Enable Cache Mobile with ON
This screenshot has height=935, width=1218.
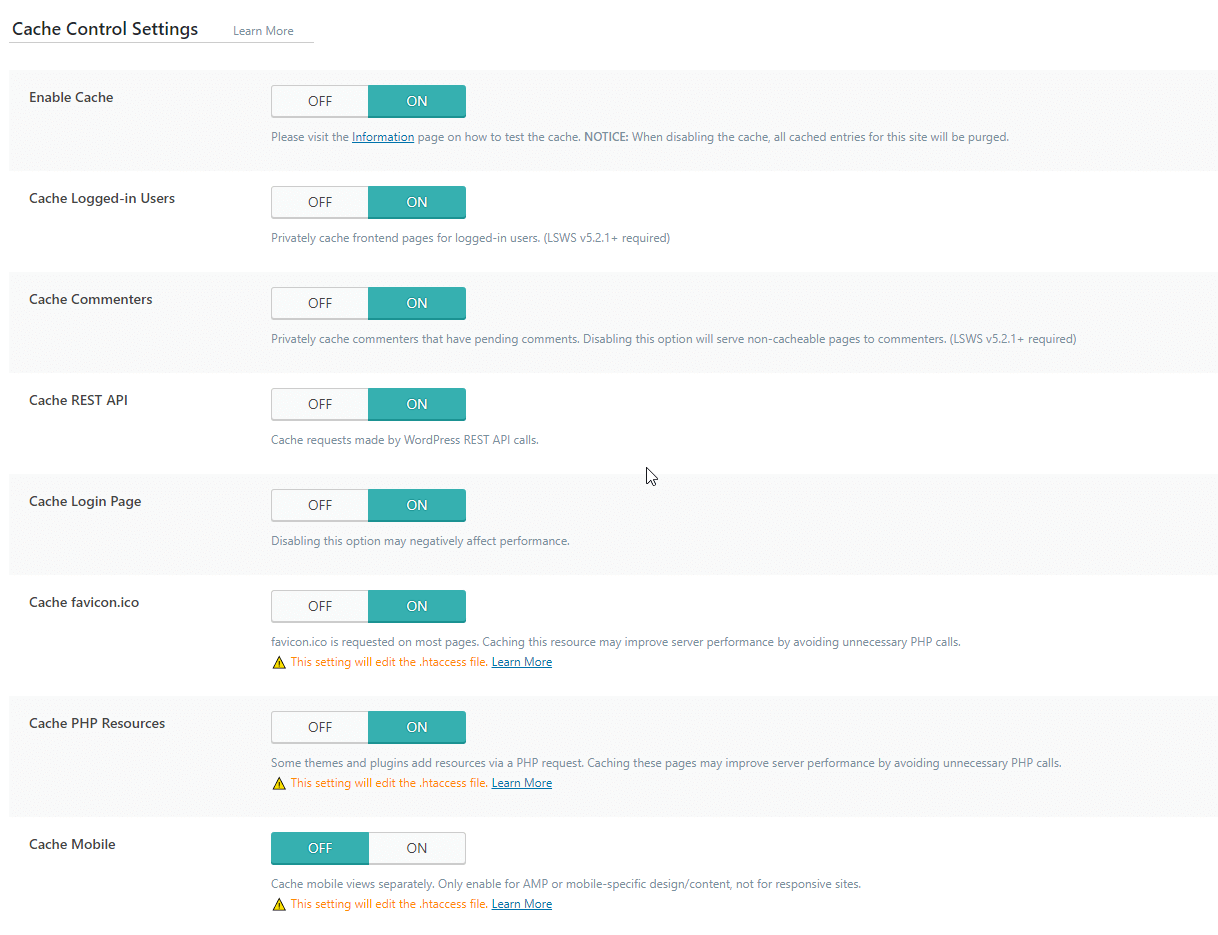click(x=417, y=848)
